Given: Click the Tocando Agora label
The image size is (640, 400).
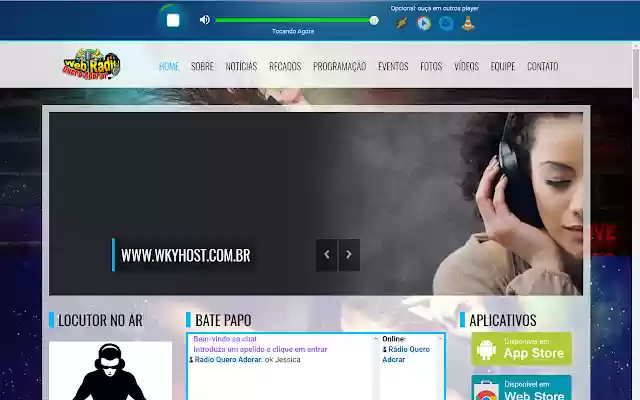Looking at the screenshot, I should tap(293, 31).
